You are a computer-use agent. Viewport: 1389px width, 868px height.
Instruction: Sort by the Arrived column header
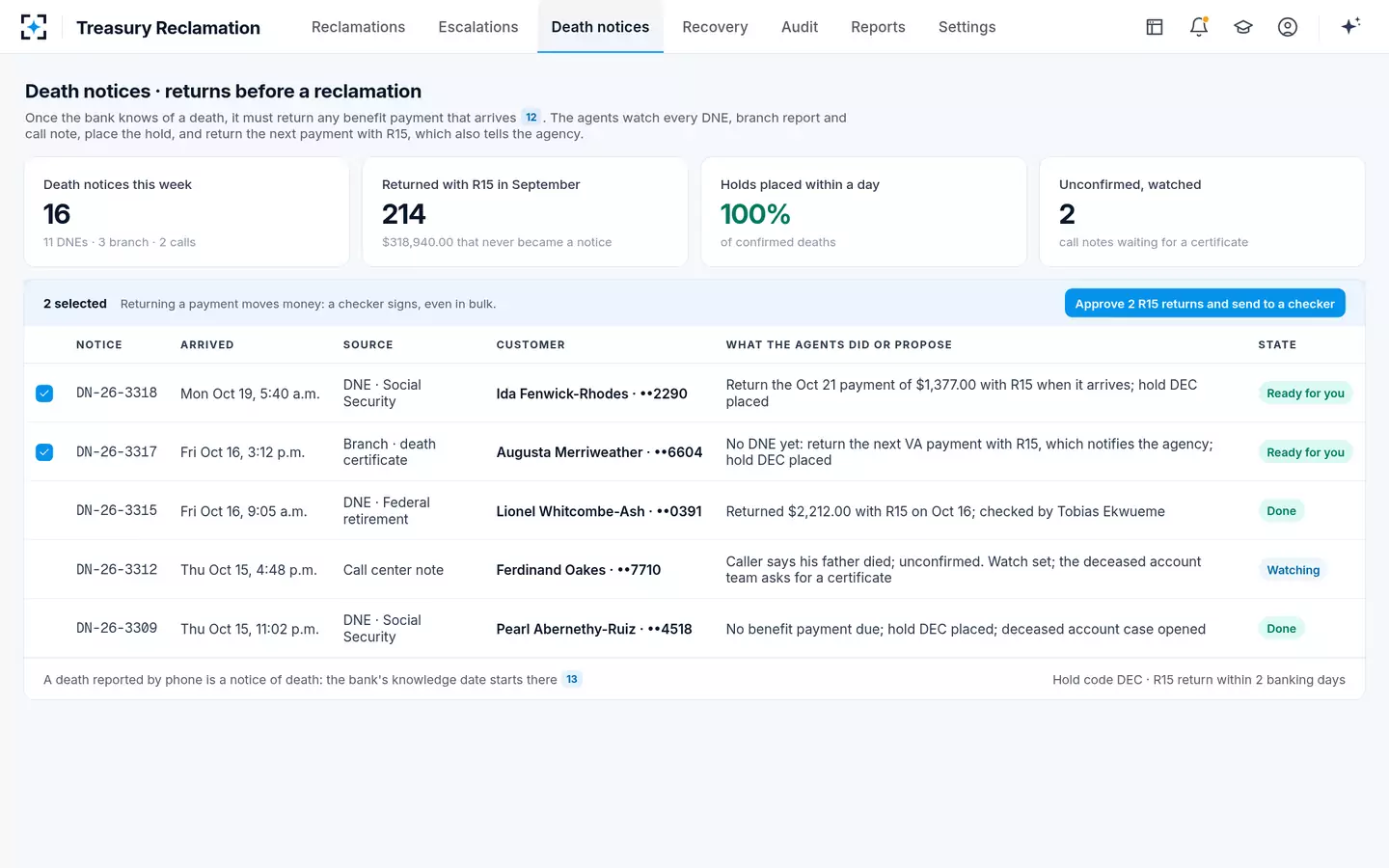207,344
